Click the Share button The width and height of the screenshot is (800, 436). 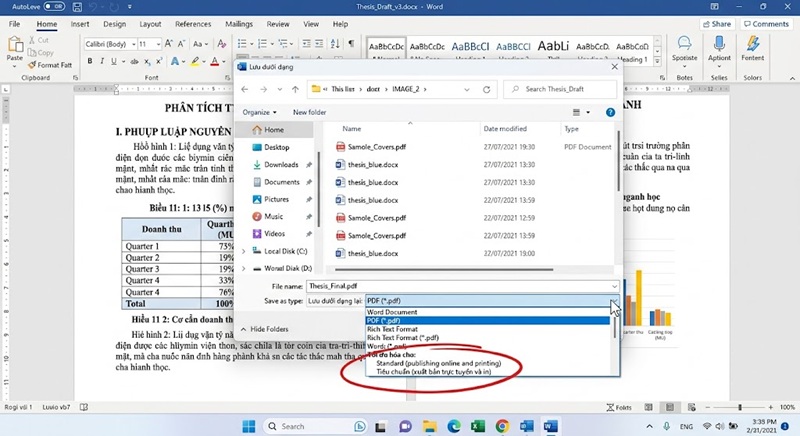point(717,24)
